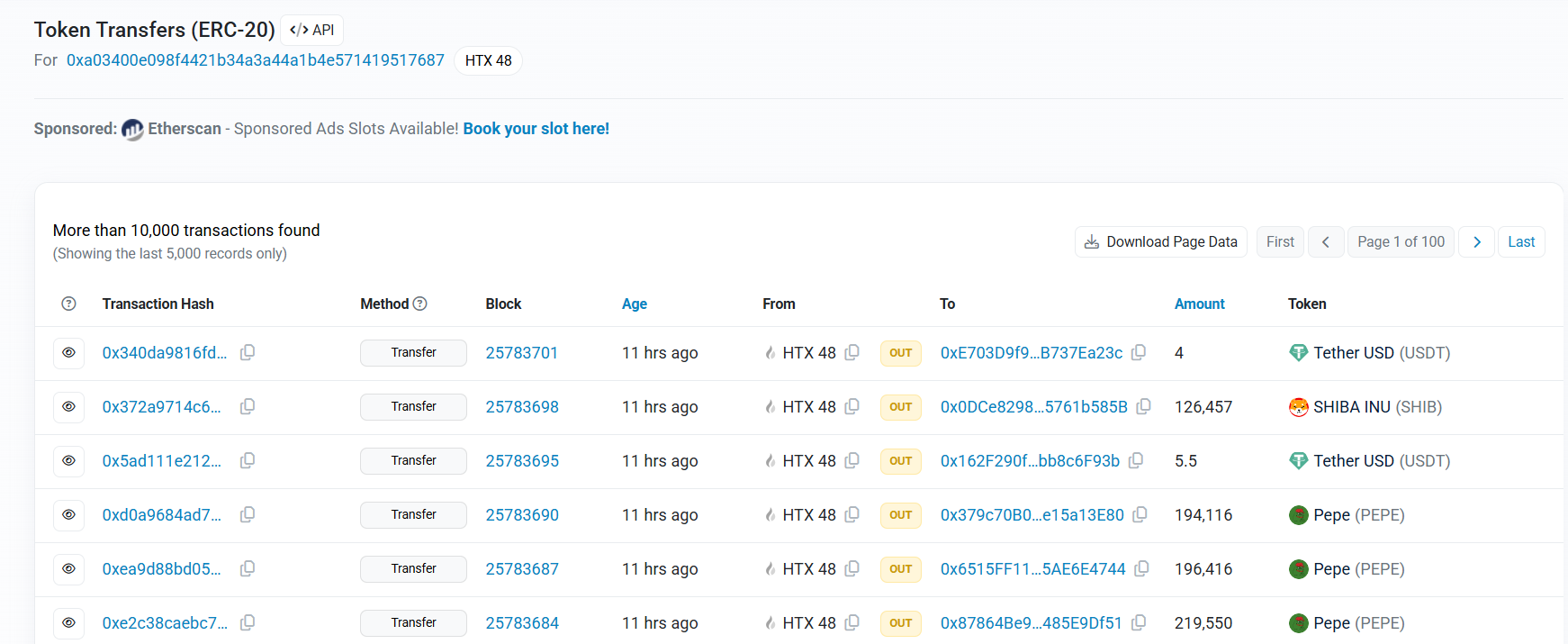
Task: Click the amount value 126,457
Action: 1203,407
